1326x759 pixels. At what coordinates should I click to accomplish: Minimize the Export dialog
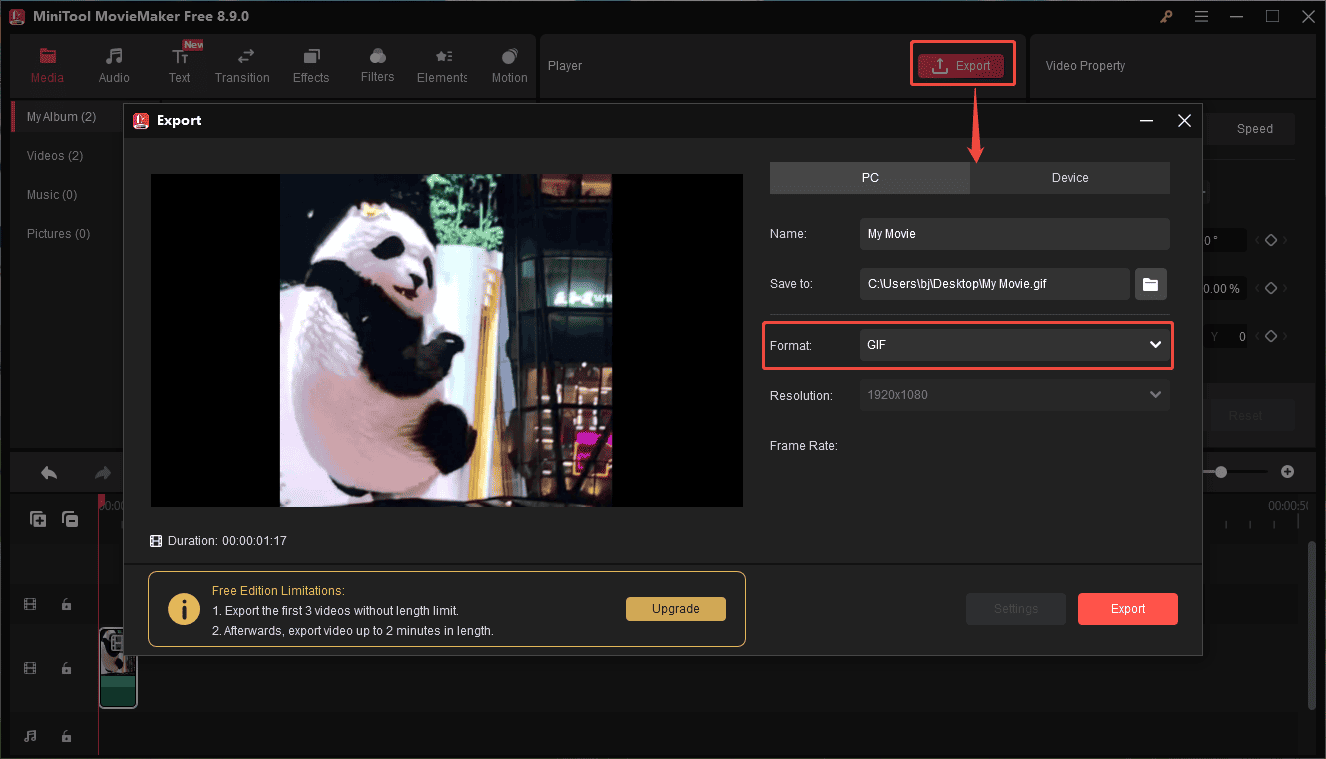tap(1146, 121)
